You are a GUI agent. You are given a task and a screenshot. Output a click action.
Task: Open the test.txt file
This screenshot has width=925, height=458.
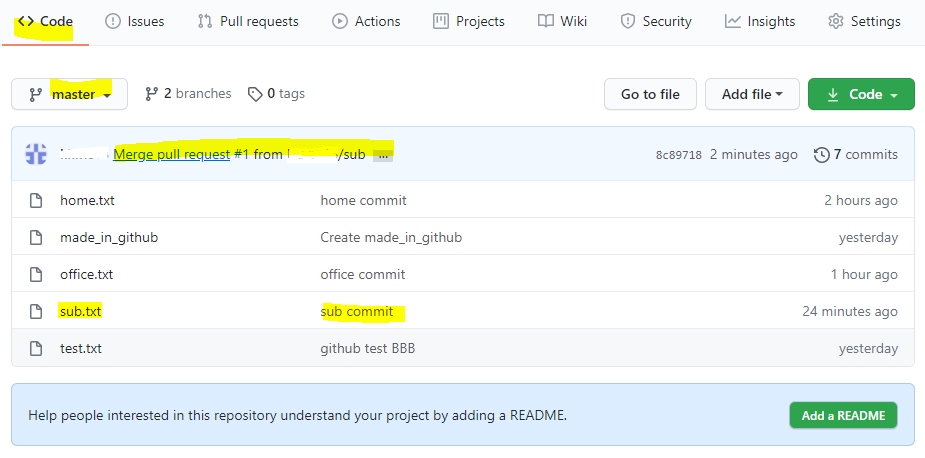pos(81,348)
